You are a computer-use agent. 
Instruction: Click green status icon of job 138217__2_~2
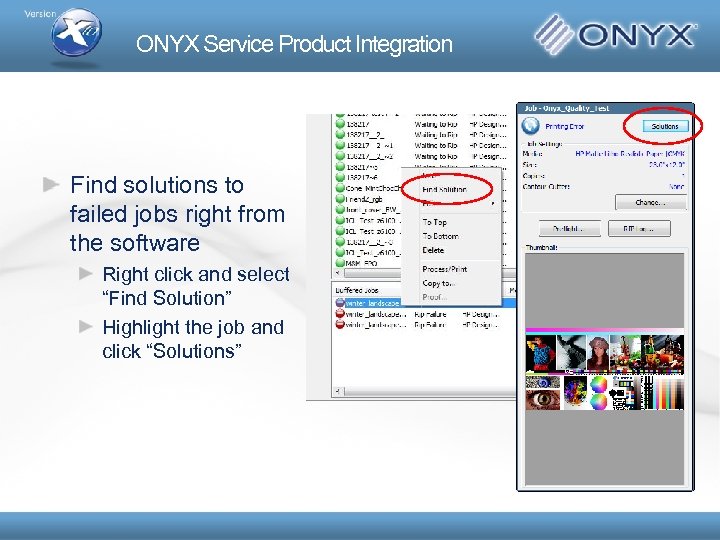point(340,156)
